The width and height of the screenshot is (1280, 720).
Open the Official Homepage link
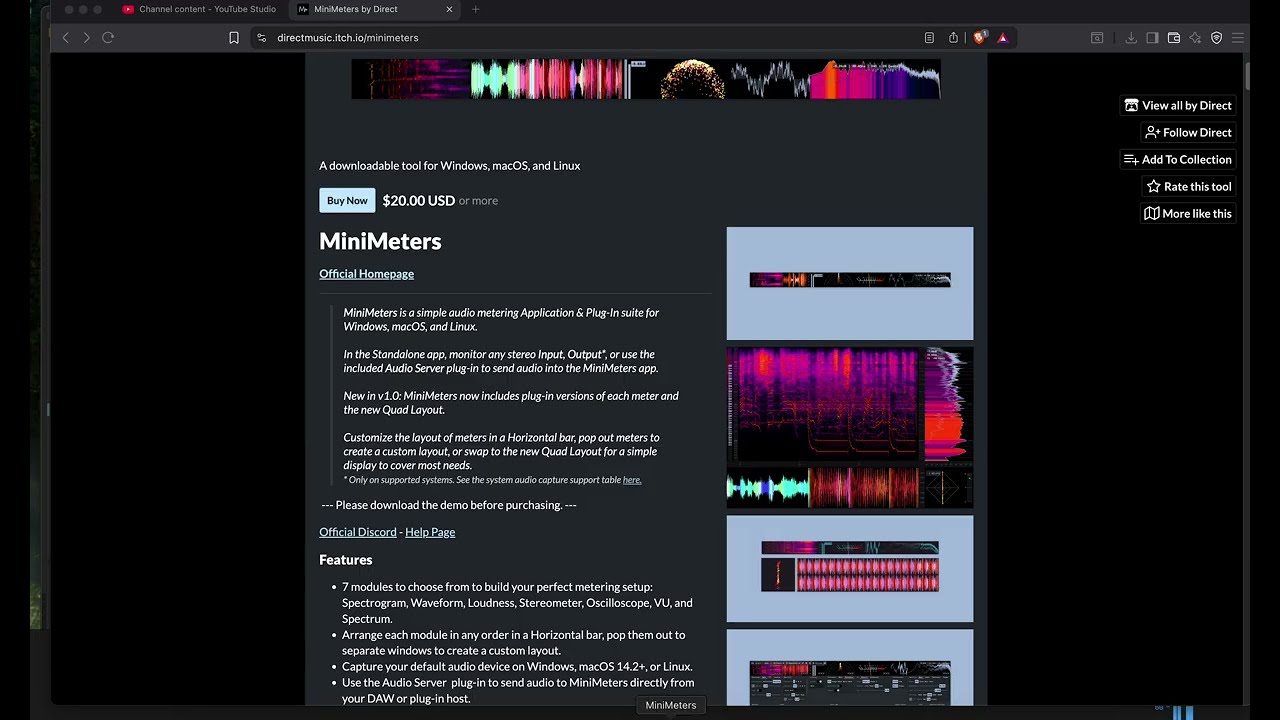[x=366, y=274]
